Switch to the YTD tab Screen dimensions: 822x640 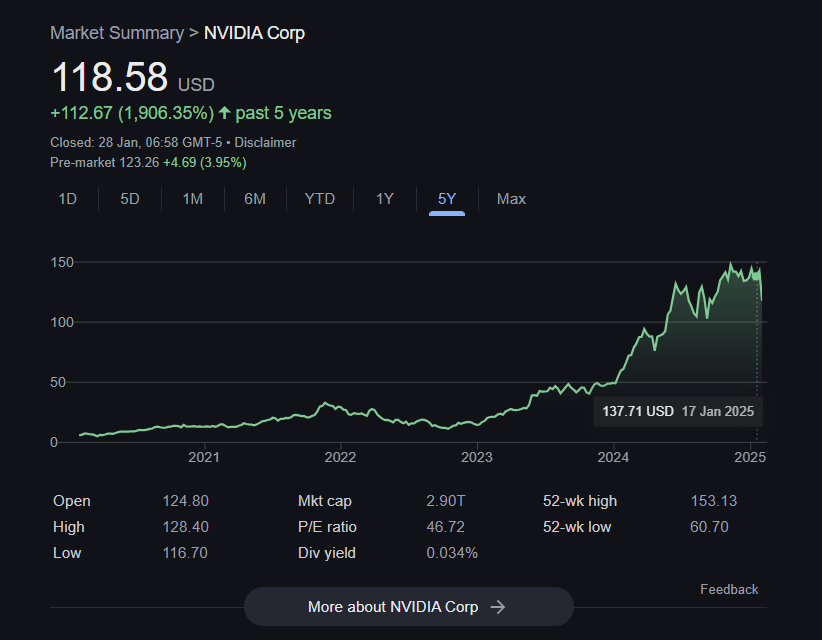(320, 199)
